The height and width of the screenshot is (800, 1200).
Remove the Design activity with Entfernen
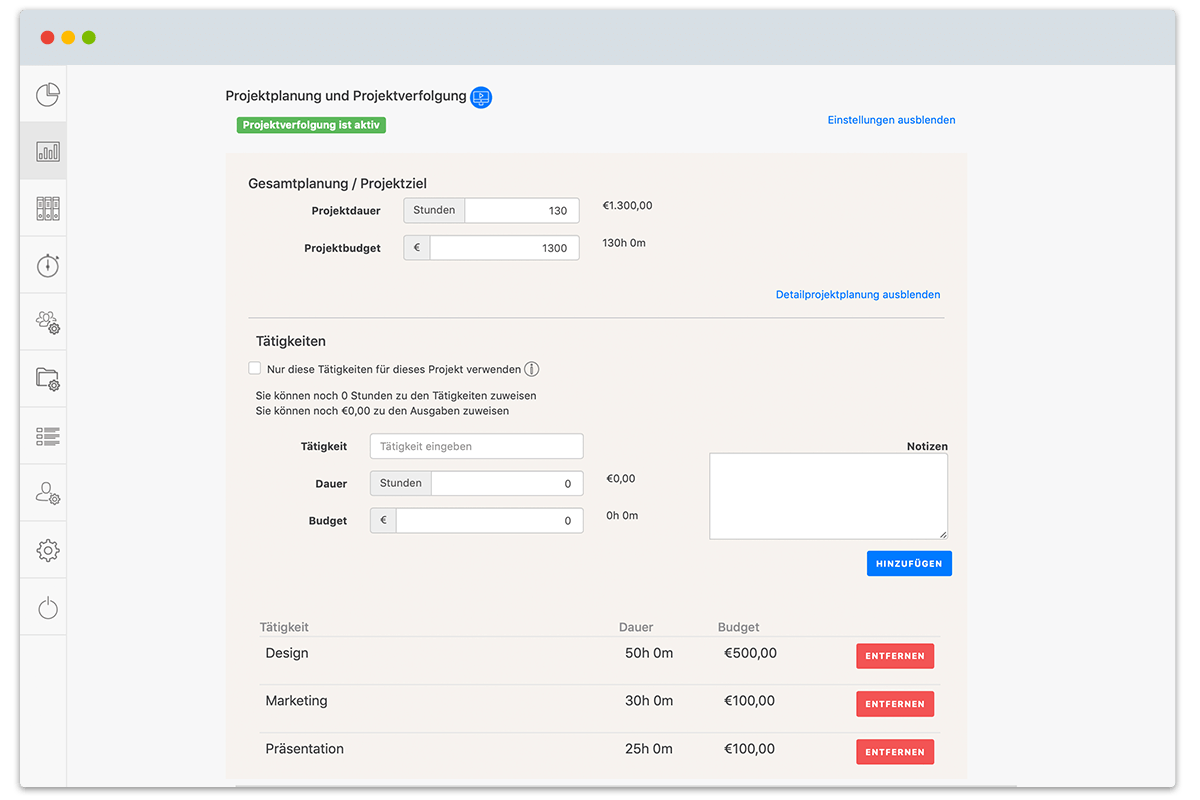pyautogui.click(x=894, y=656)
